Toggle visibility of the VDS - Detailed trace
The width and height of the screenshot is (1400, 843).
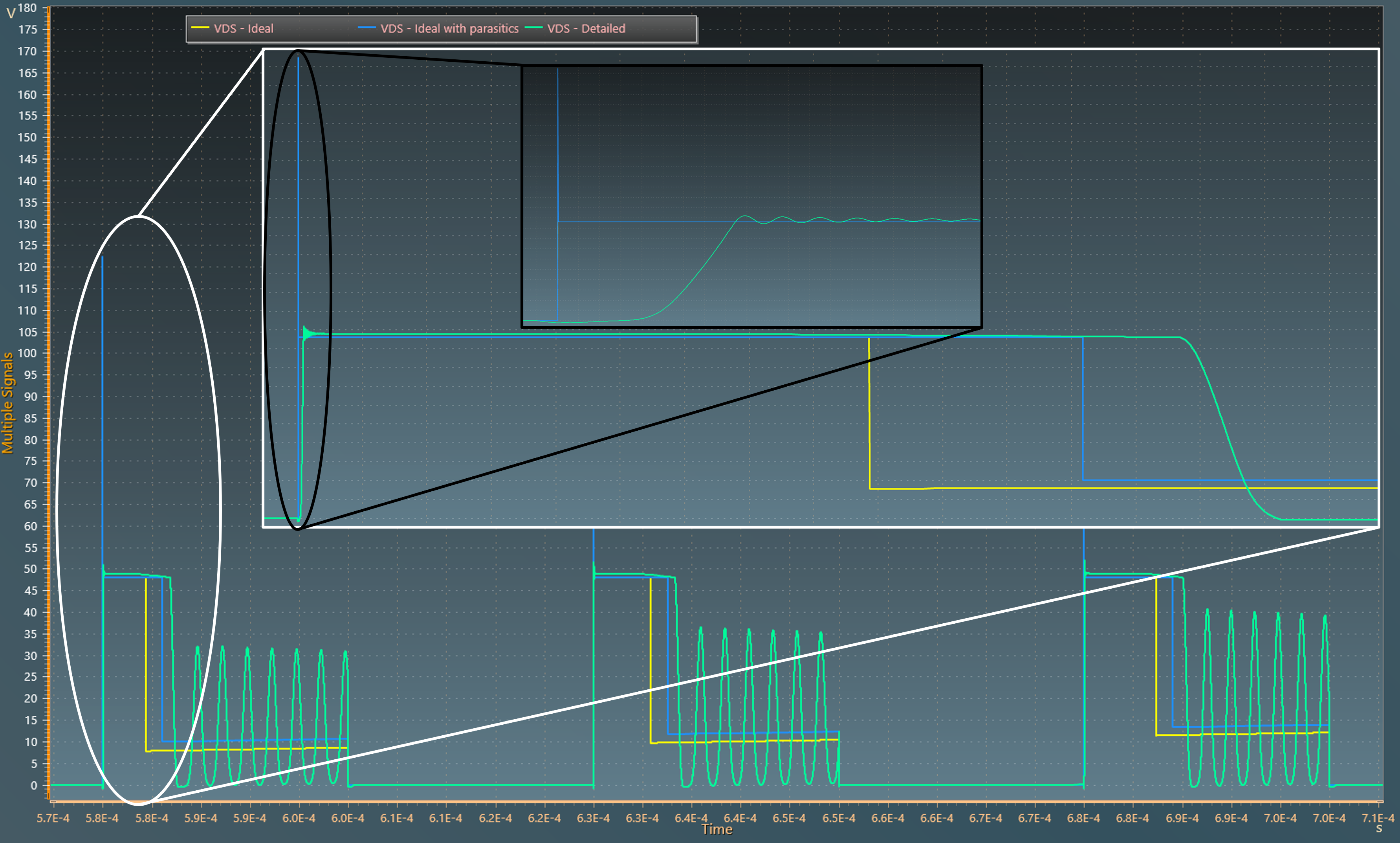[586, 28]
